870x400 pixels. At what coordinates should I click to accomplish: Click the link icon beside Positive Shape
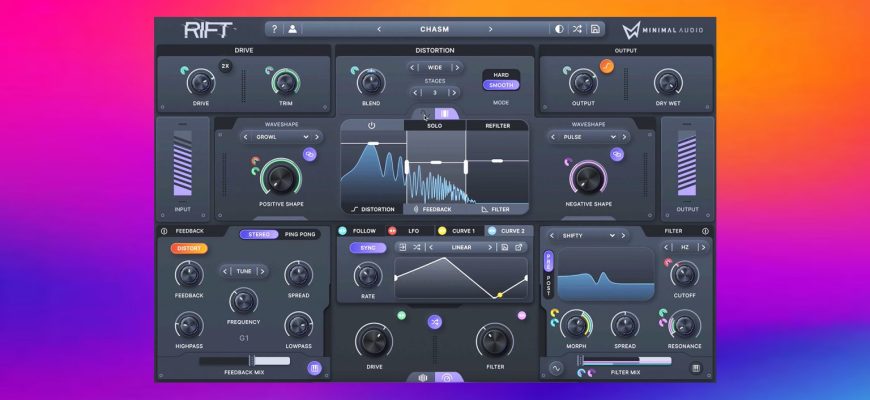click(310, 154)
